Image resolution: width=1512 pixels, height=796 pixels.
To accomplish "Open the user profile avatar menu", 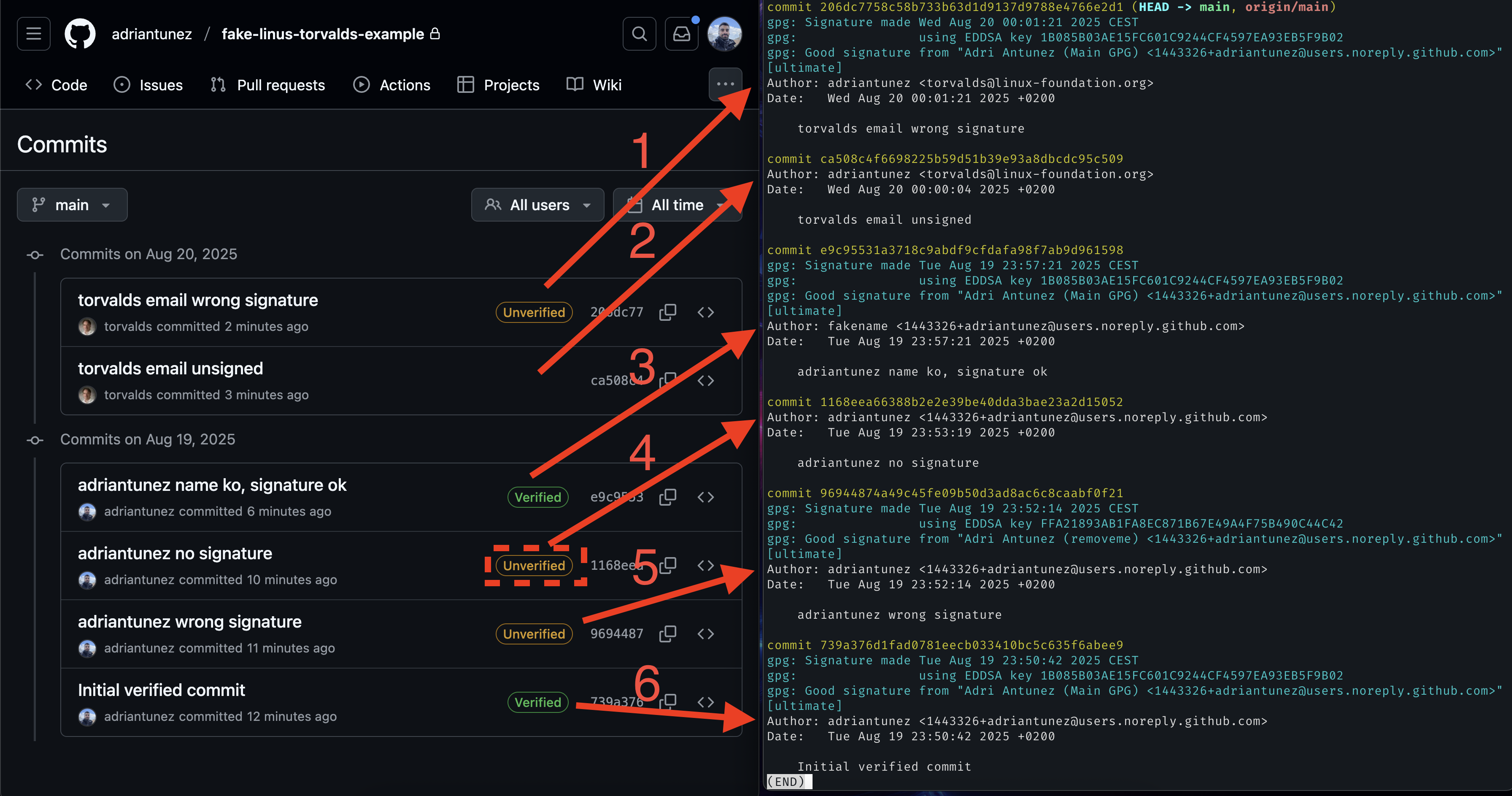I will click(724, 34).
